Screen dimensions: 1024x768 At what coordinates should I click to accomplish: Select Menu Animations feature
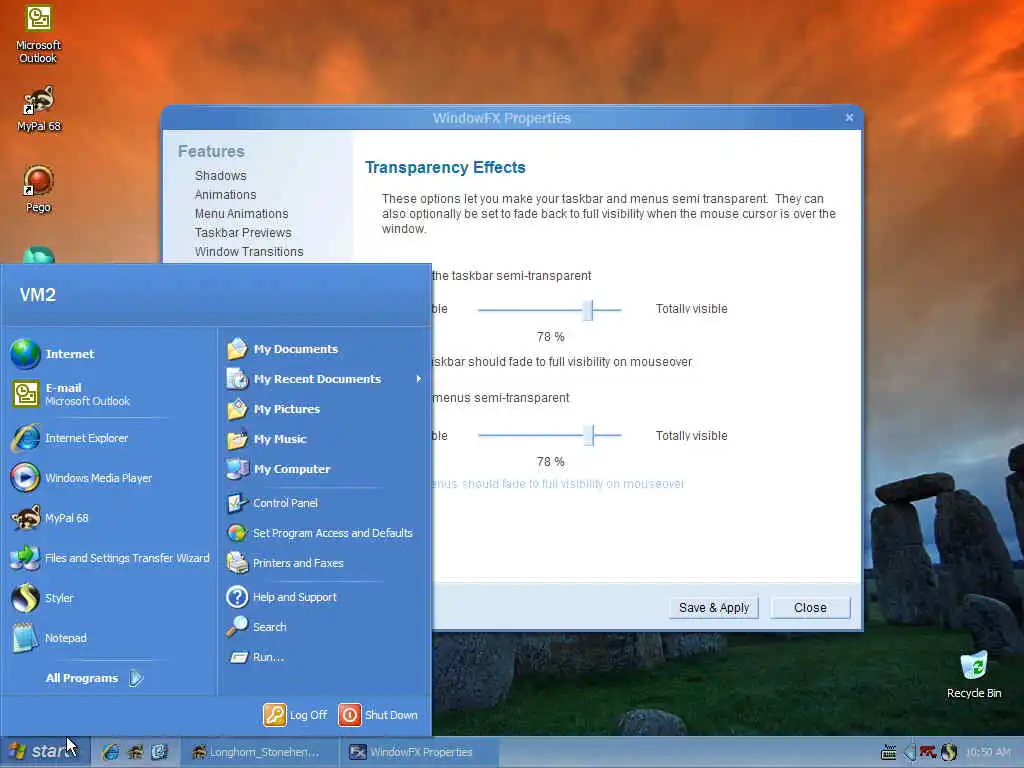(242, 214)
